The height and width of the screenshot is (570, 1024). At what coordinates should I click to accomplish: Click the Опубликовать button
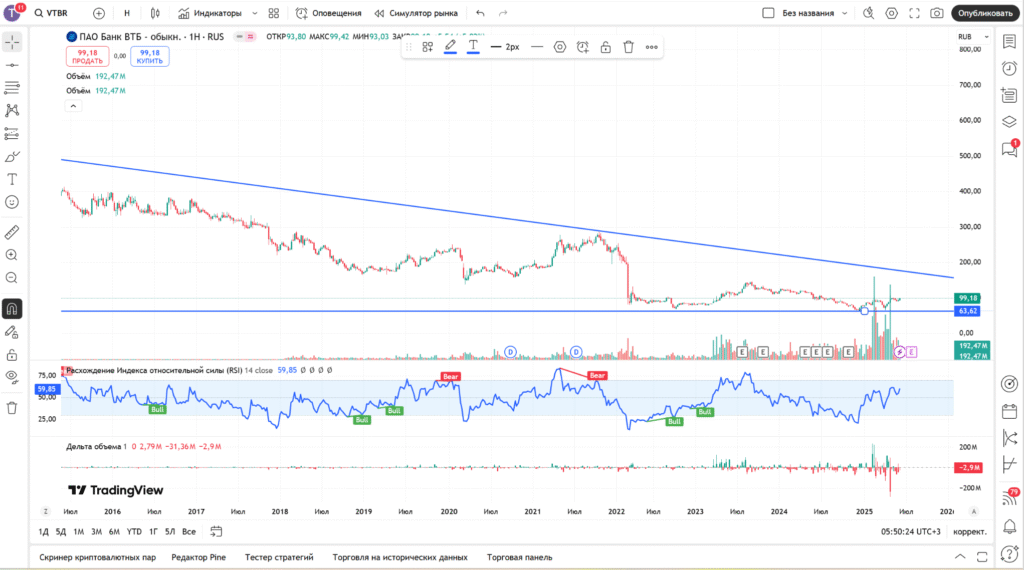coord(985,13)
